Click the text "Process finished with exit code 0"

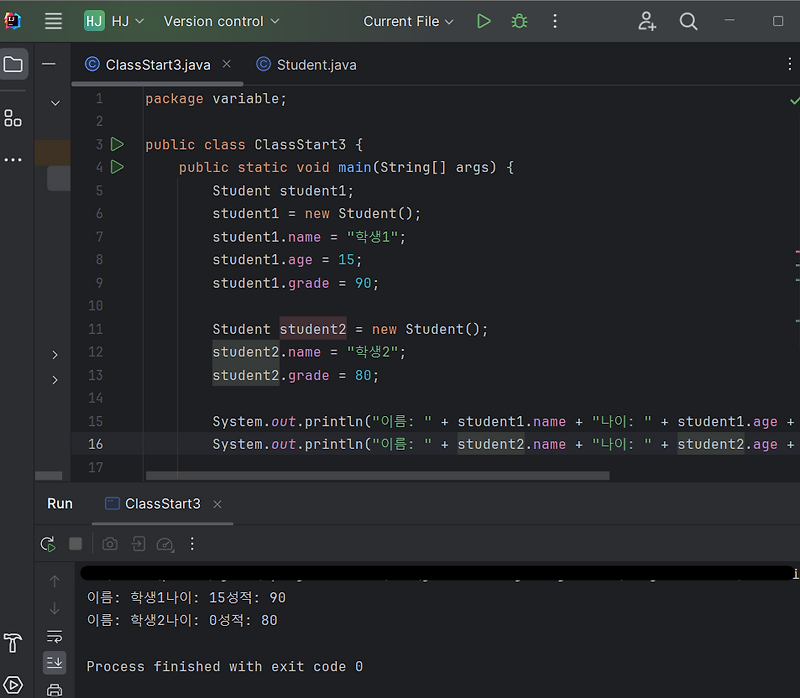(x=224, y=666)
